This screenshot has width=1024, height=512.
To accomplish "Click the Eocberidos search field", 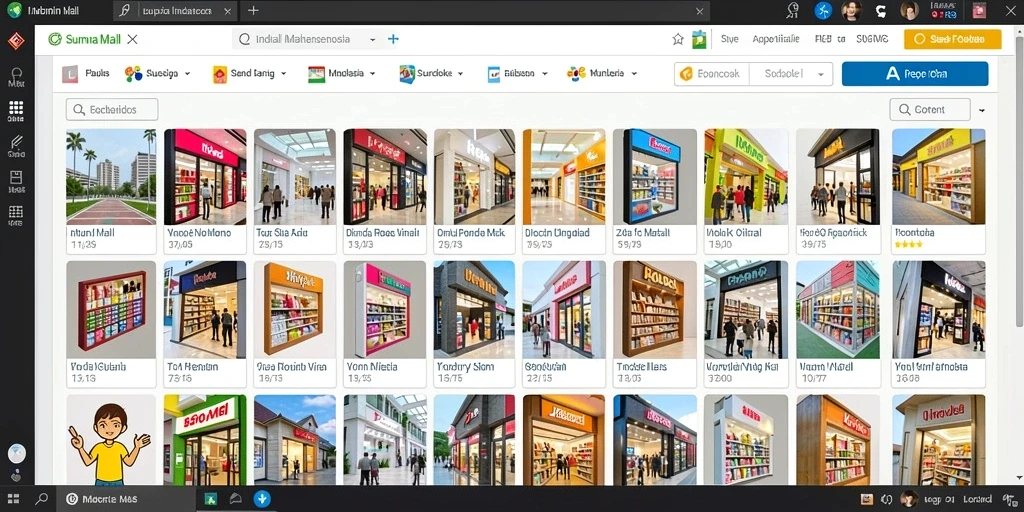I will click(x=112, y=110).
